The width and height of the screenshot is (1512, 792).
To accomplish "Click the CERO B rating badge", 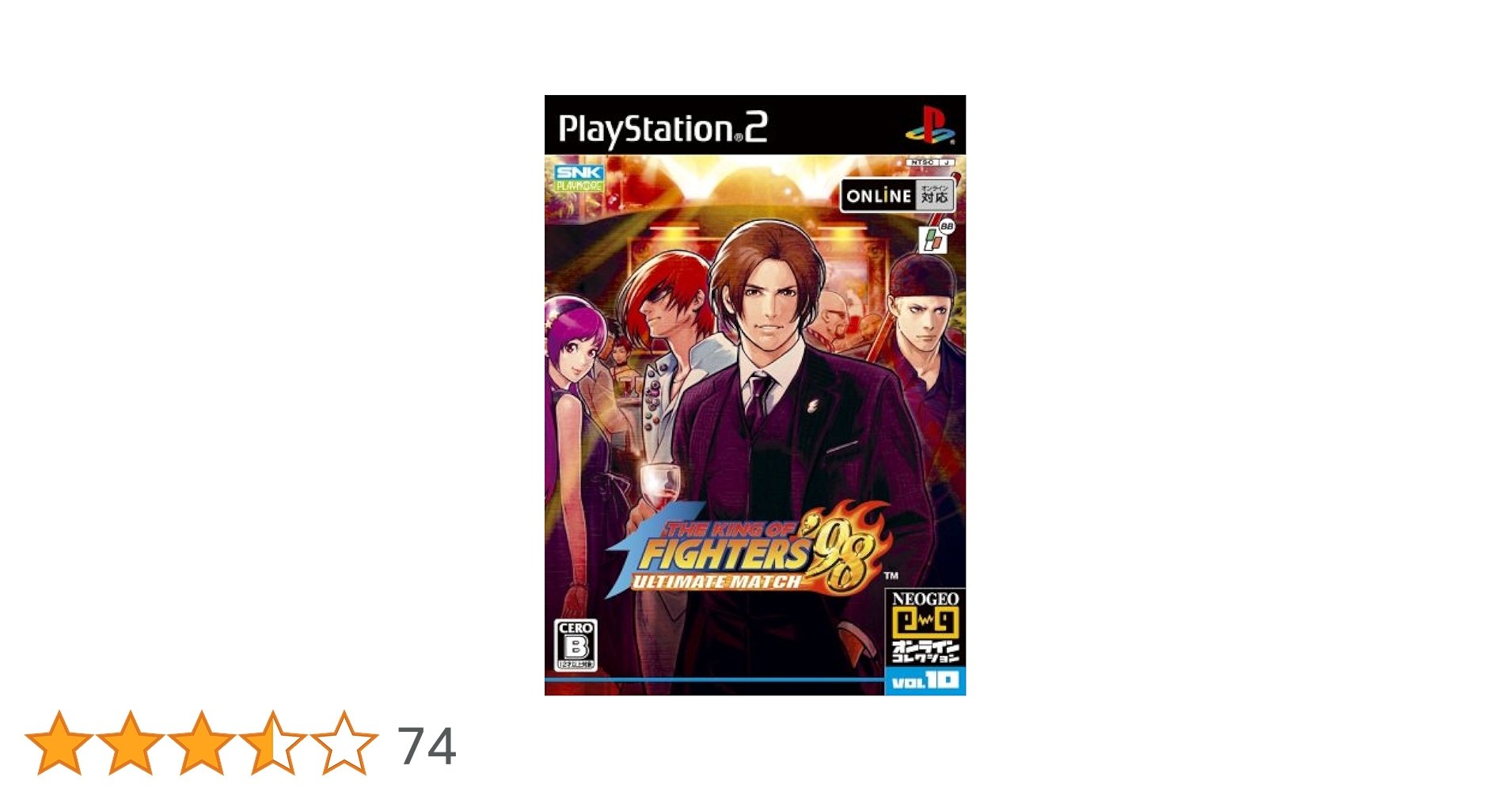I will (x=576, y=645).
